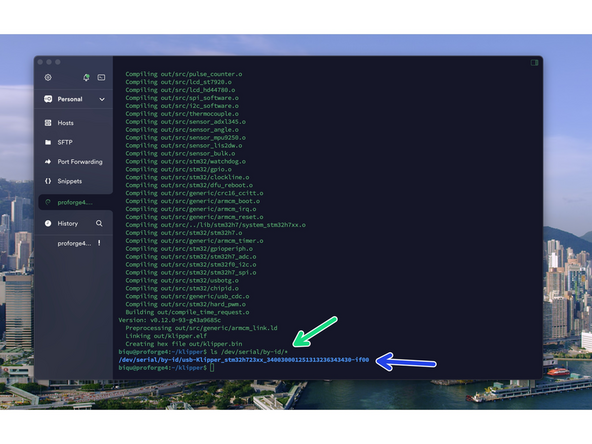This screenshot has width=592, height=444.
Task: Click the 'ls /dev/serial/by-id/*' command line
Action: [x=249, y=352]
